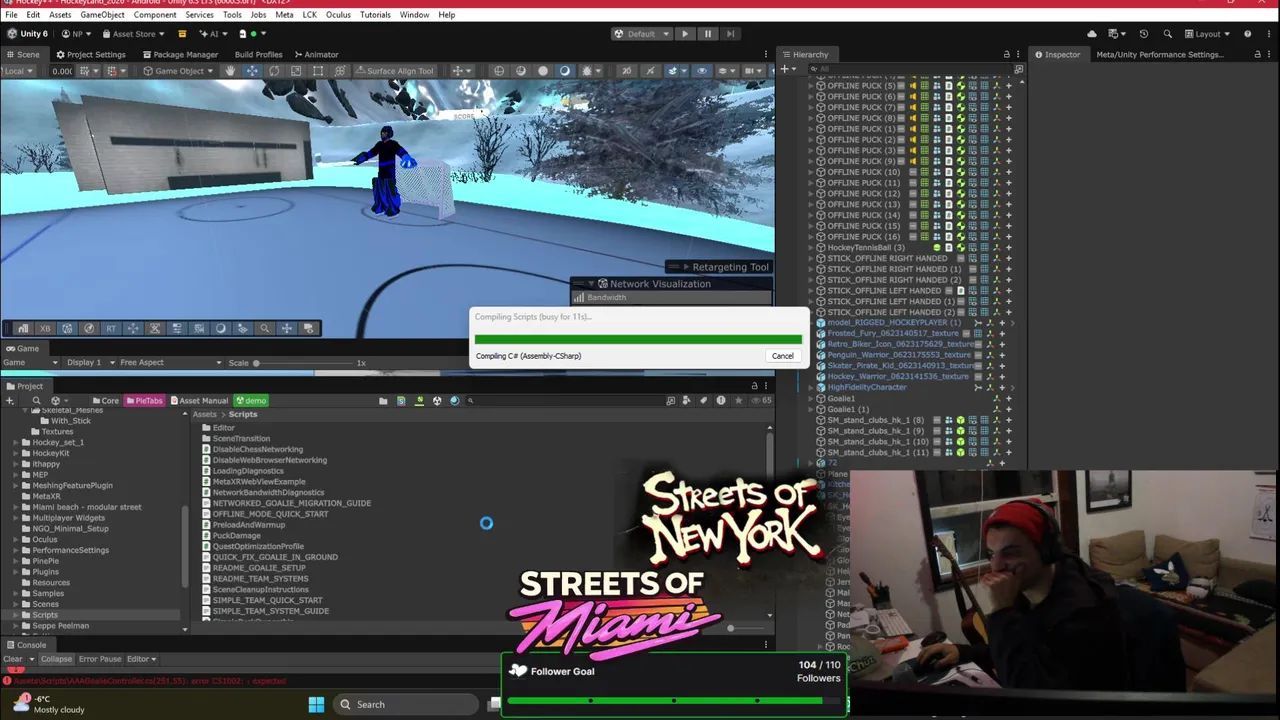Switch to the Build Profiles tab
This screenshot has width=1280, height=720.
tap(258, 55)
